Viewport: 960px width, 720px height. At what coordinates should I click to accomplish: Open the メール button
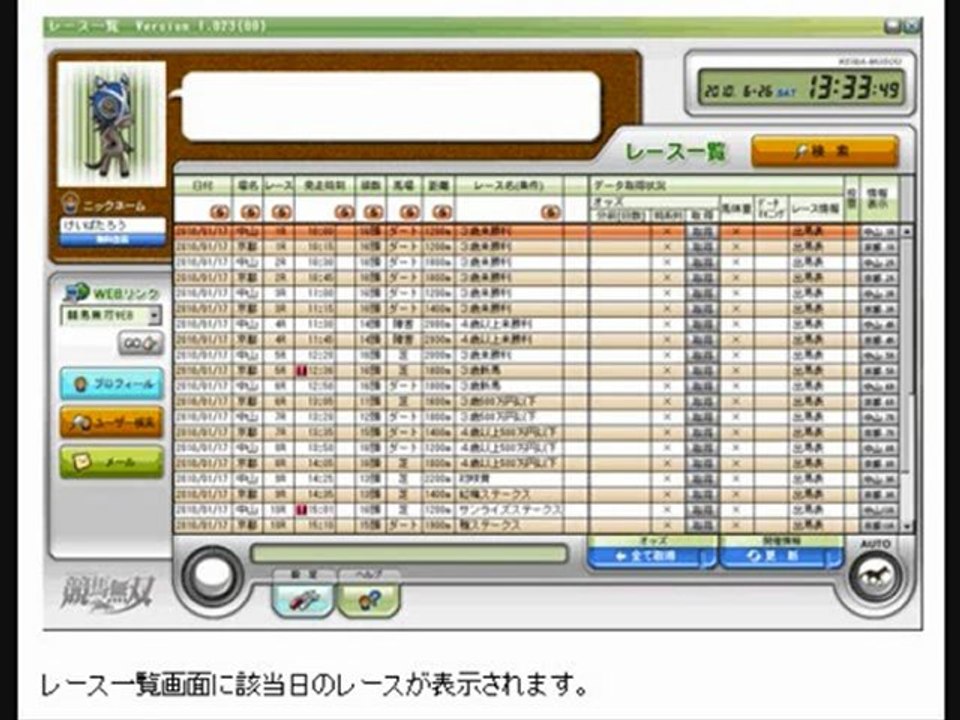pyautogui.click(x=112, y=462)
